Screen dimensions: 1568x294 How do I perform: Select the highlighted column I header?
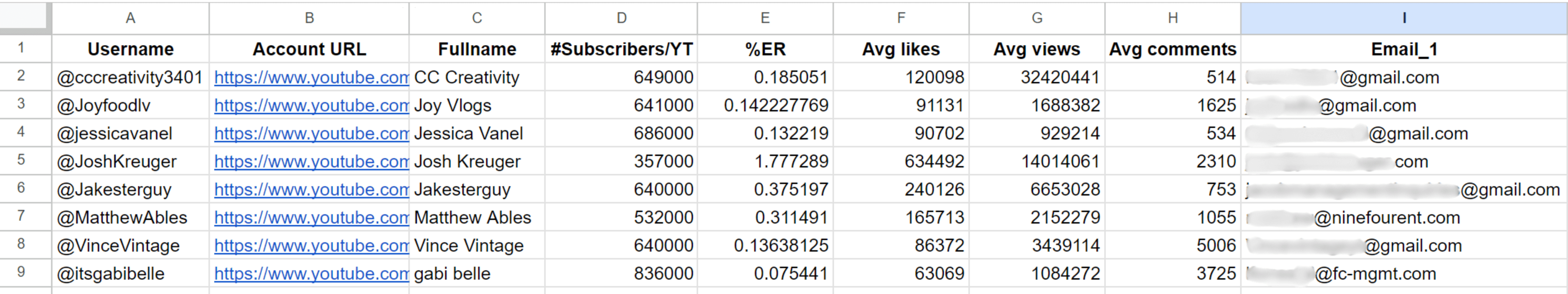pyautogui.click(x=1404, y=18)
